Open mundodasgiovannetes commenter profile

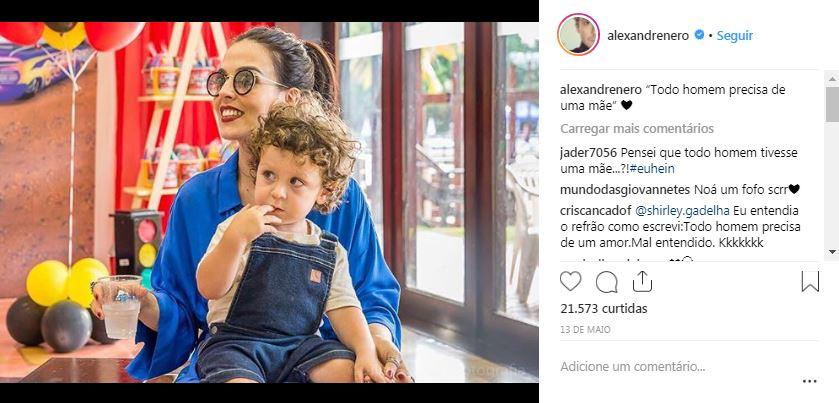(625, 189)
